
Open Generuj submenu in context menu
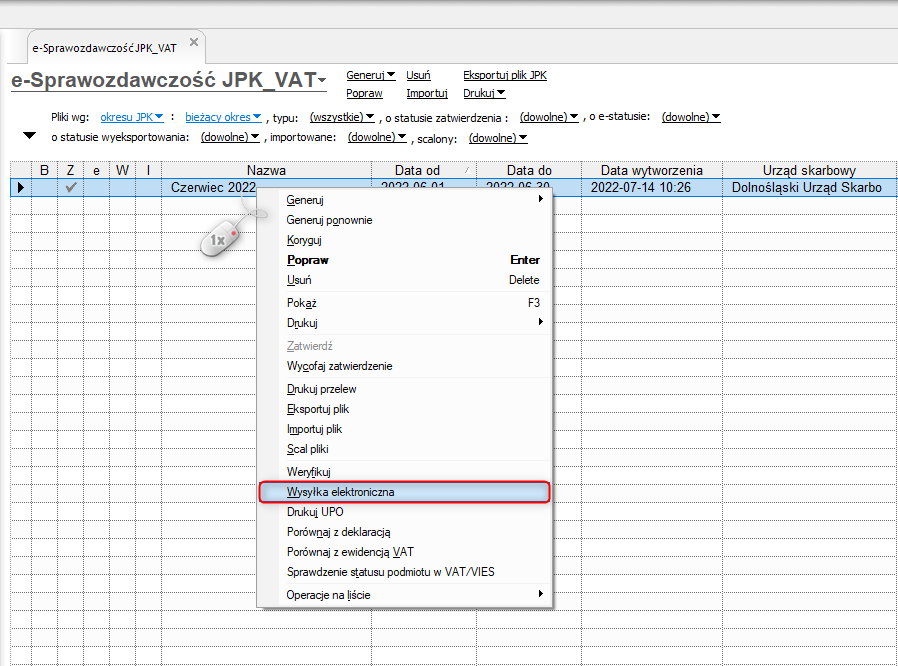coord(404,200)
